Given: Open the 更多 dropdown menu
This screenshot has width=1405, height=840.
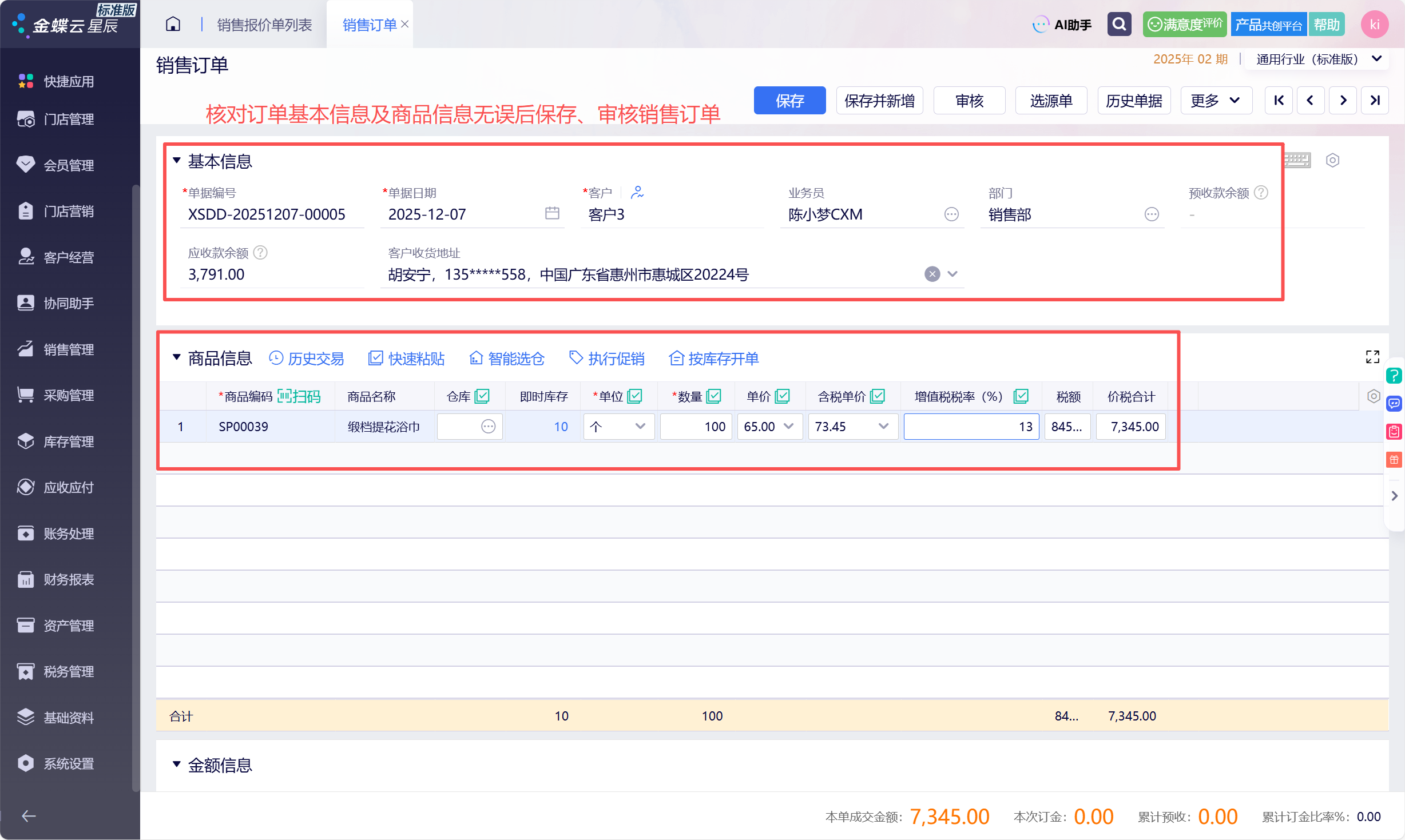Looking at the screenshot, I should click(1216, 101).
